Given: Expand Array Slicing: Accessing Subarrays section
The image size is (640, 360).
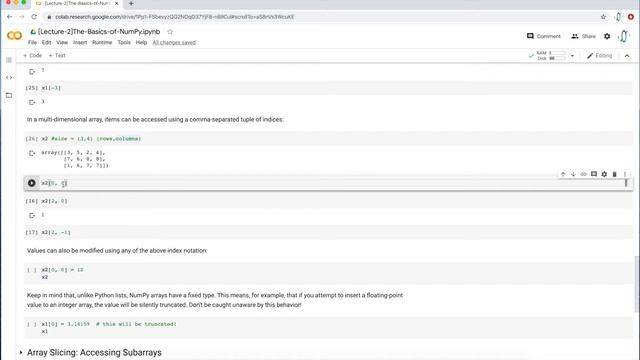Looking at the screenshot, I should pyautogui.click(x=21, y=352).
